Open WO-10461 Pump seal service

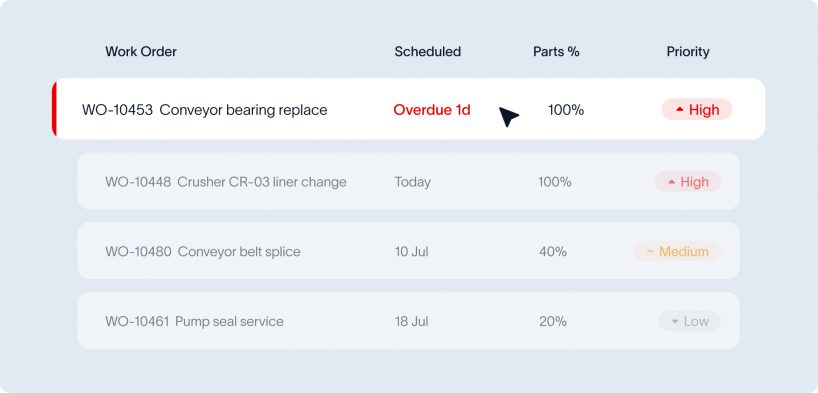(x=408, y=321)
